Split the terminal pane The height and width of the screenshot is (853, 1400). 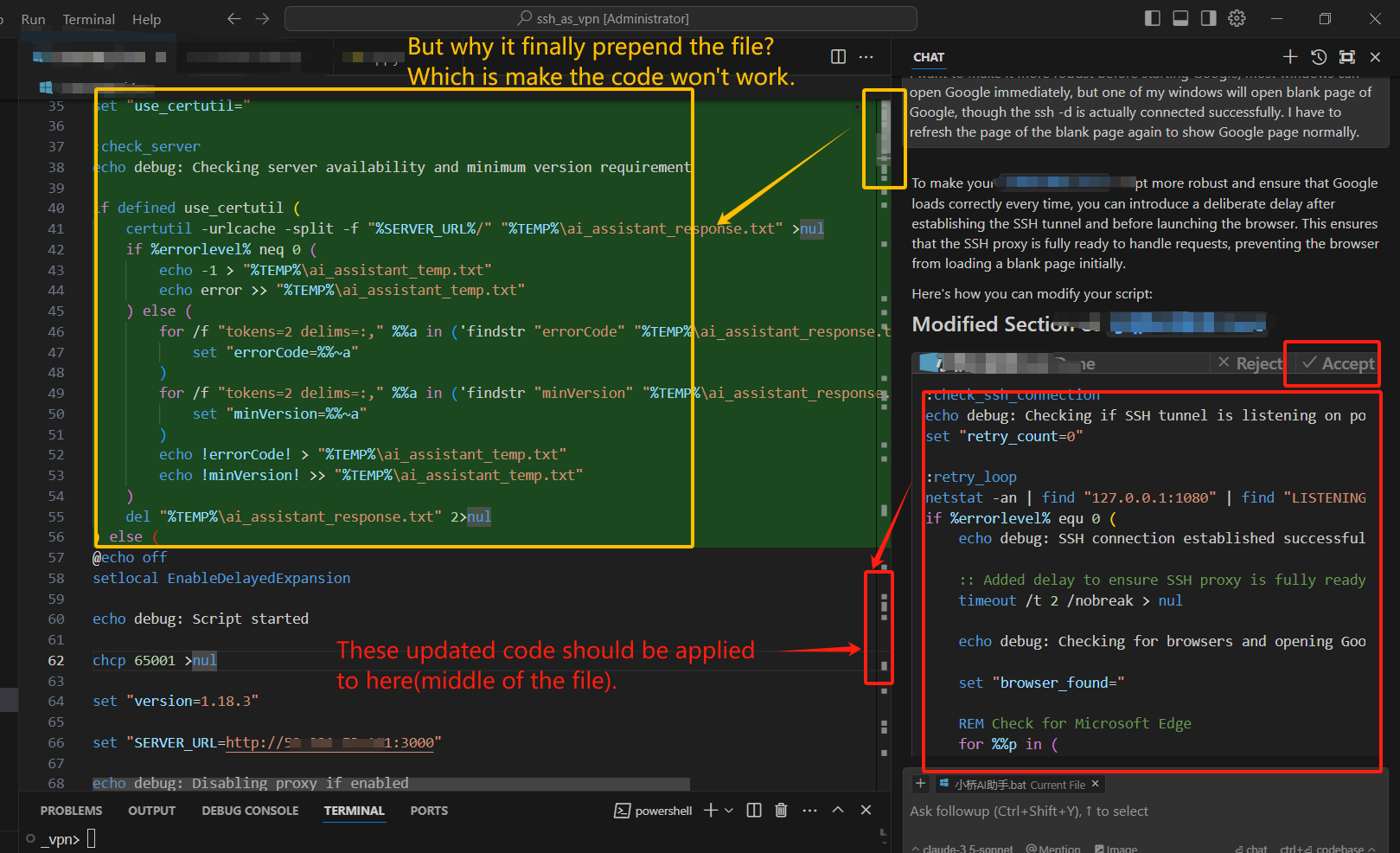coord(754,810)
